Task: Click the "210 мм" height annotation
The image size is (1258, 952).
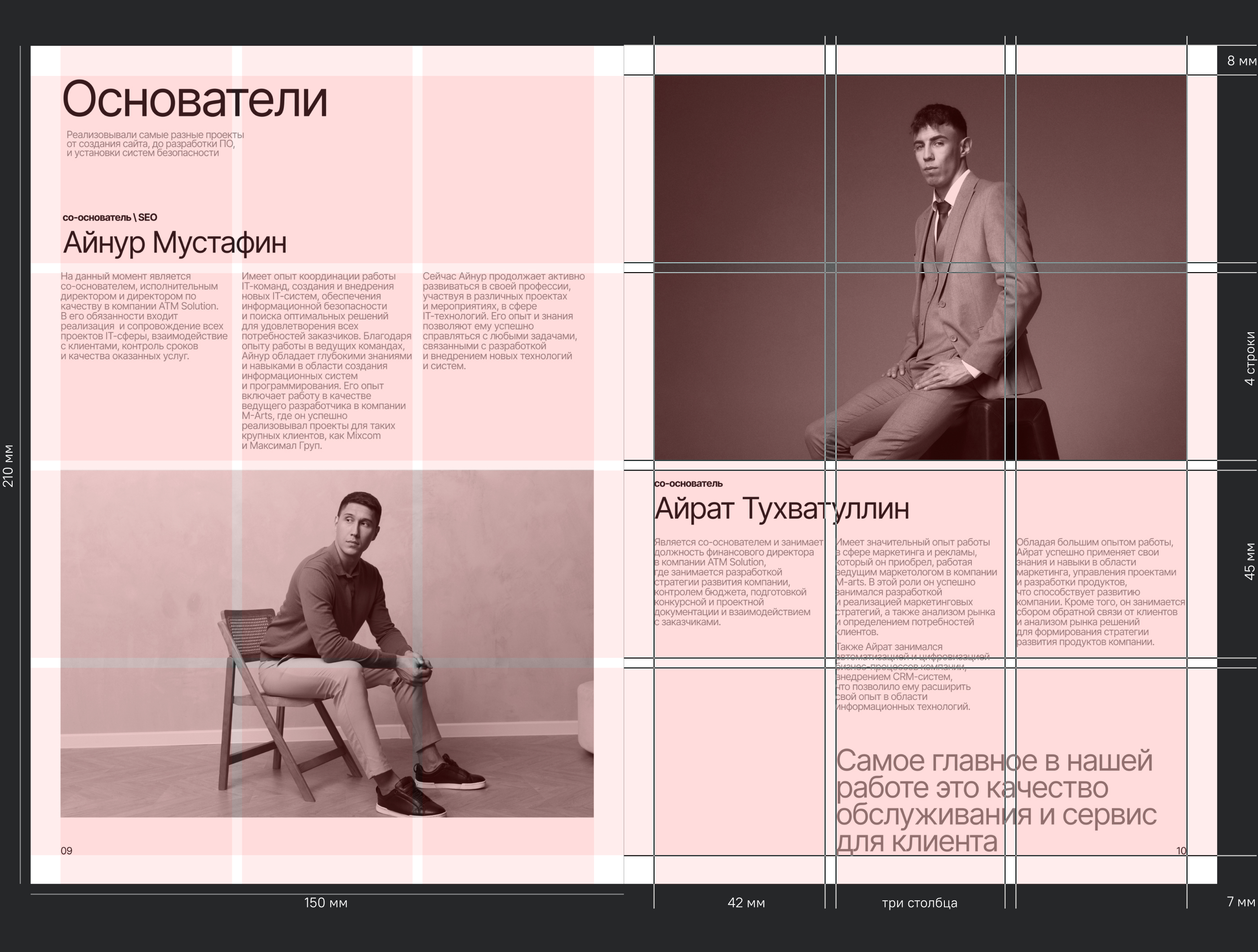Action: [x=9, y=466]
